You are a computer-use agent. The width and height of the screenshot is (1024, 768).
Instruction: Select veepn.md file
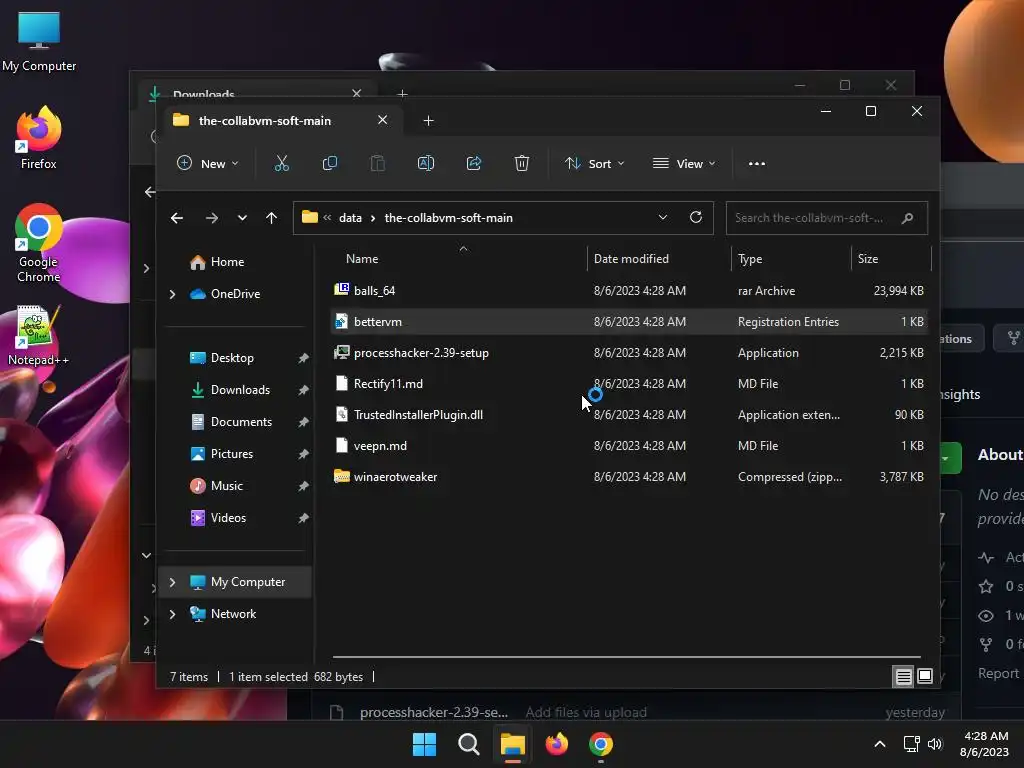[630, 445]
